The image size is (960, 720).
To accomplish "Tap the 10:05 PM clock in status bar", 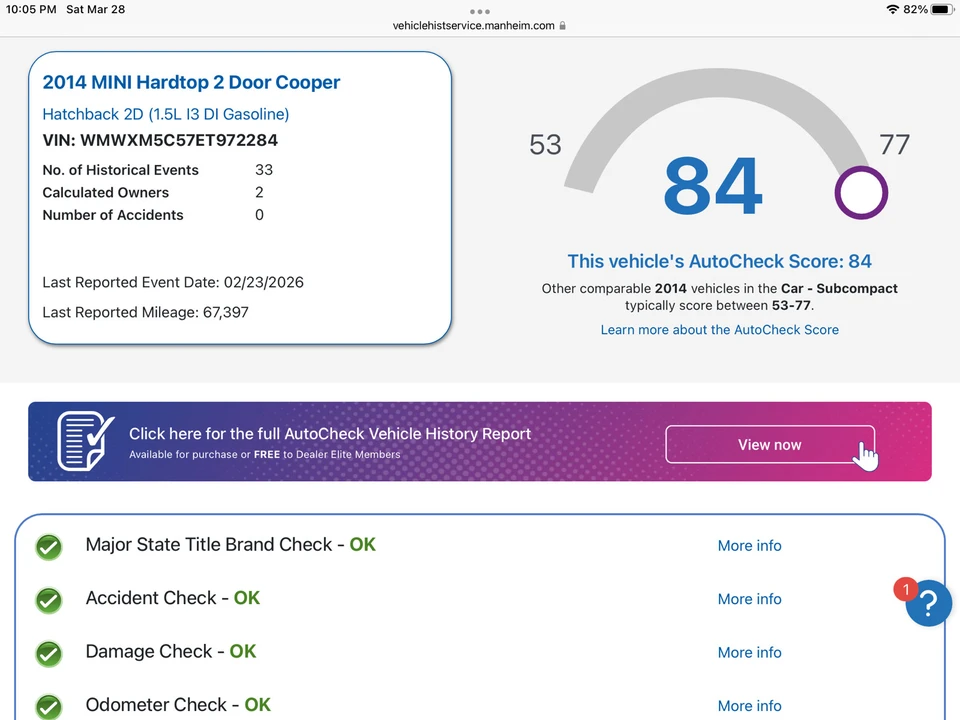I will click(x=31, y=9).
